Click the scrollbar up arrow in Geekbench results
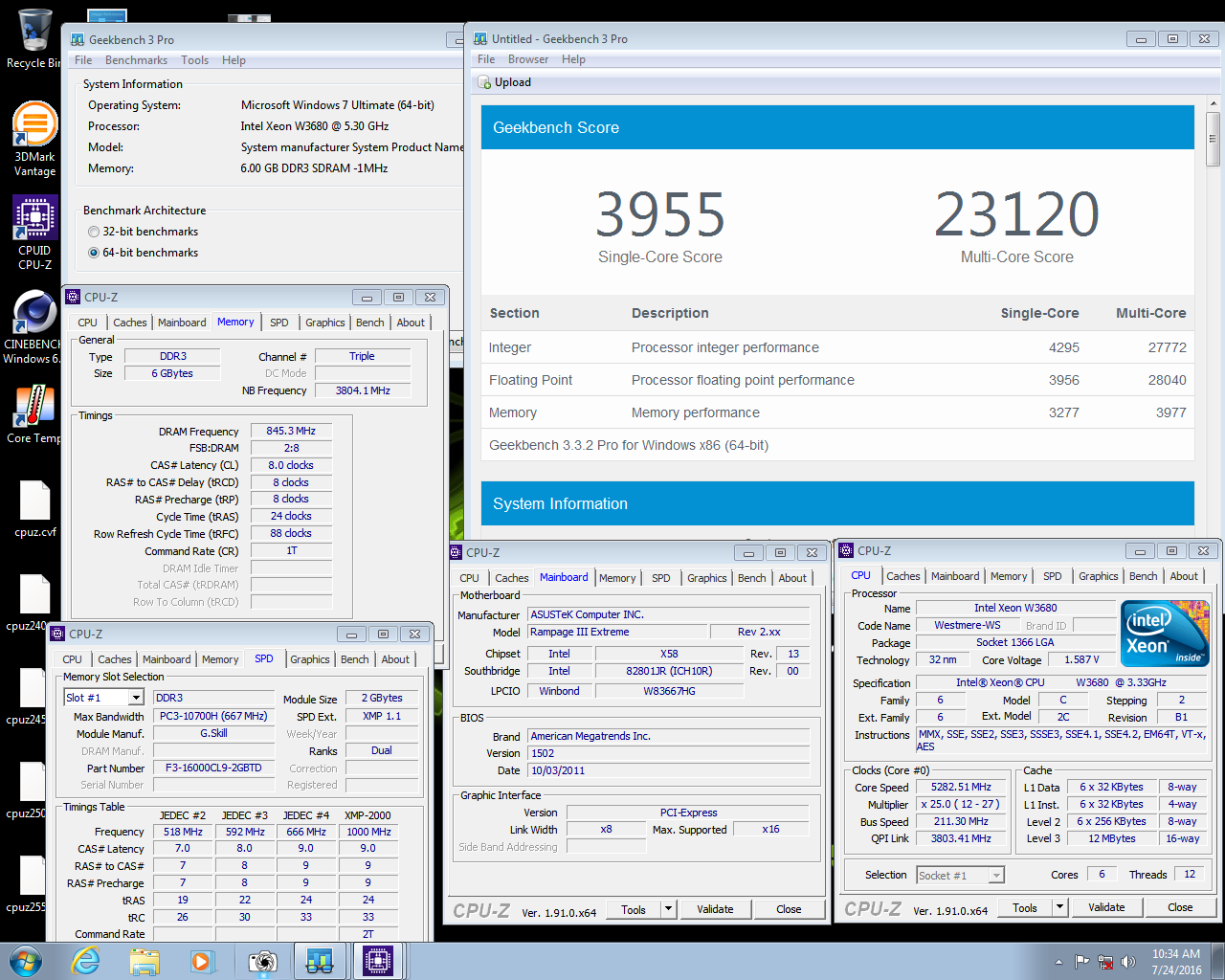 [x=1213, y=102]
